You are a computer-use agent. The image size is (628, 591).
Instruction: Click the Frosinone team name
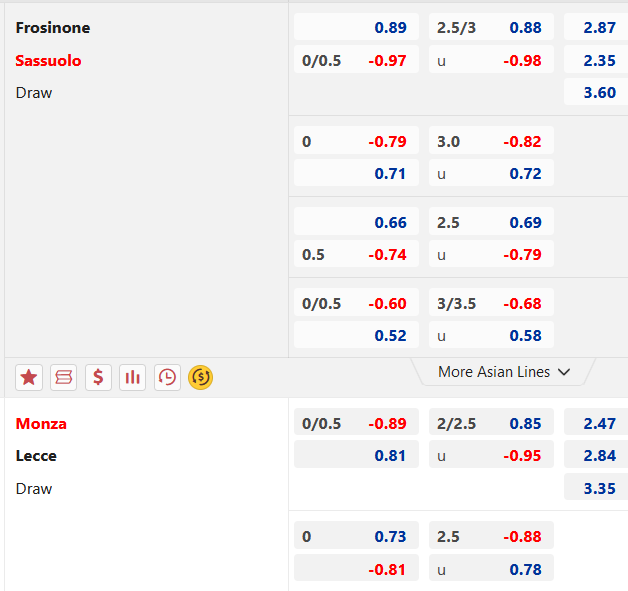point(53,28)
